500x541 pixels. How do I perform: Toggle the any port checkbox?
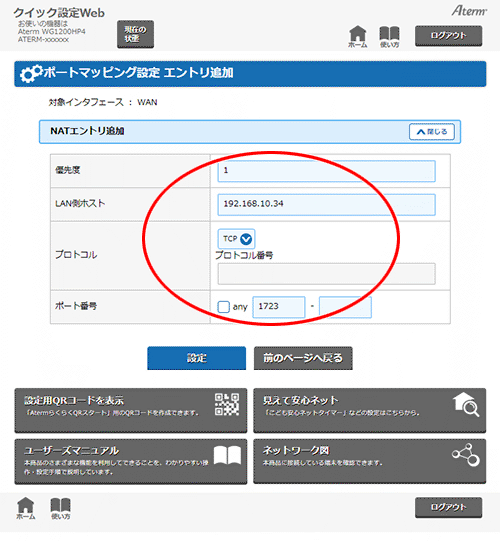click(x=223, y=307)
